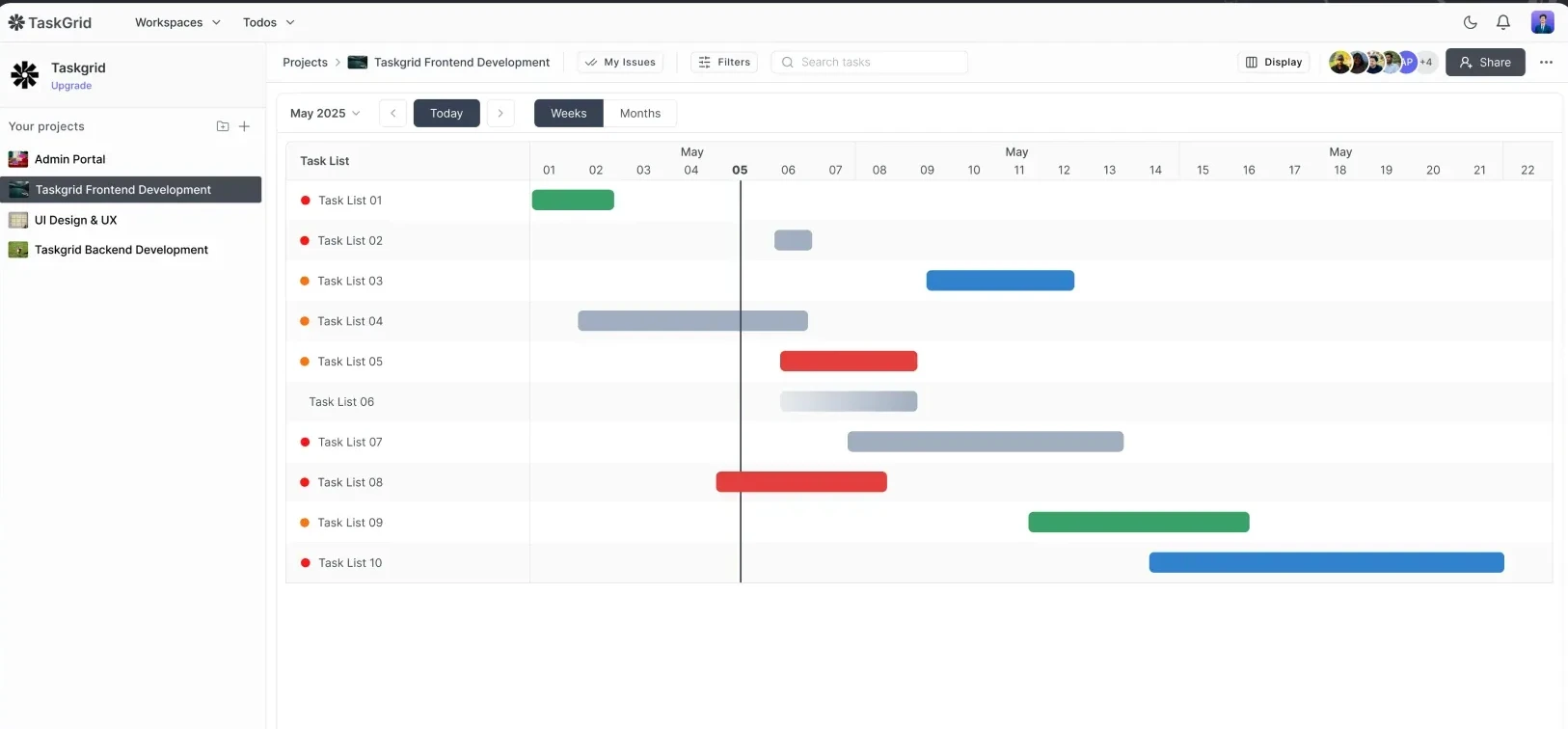Click Task List 04 gray timeline bar

692,321
